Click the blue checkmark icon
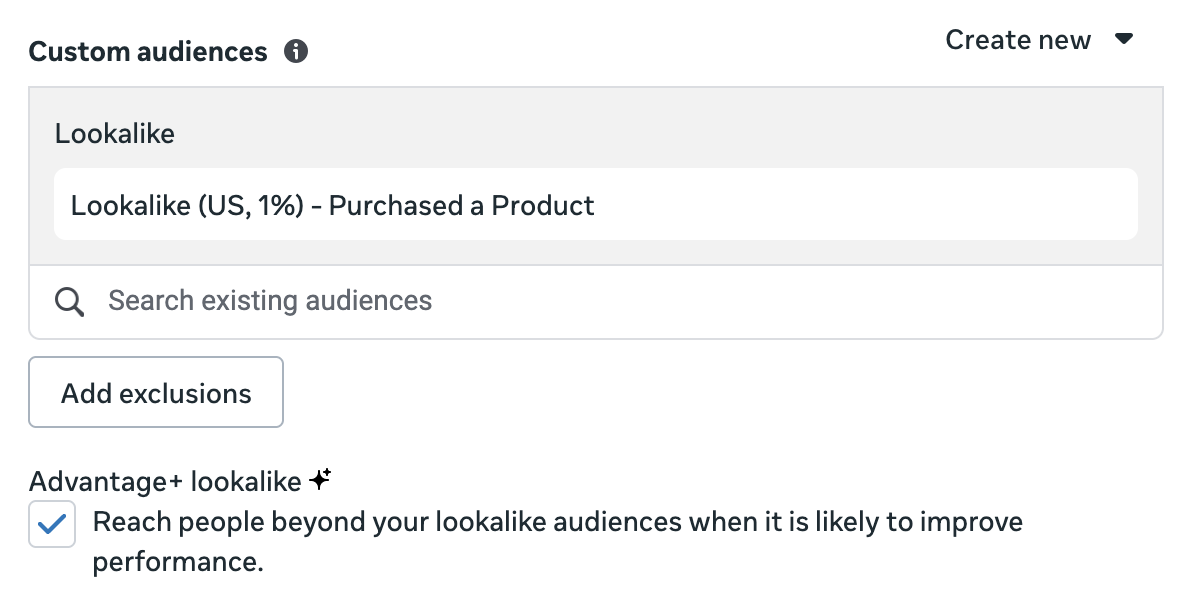 tap(52, 523)
